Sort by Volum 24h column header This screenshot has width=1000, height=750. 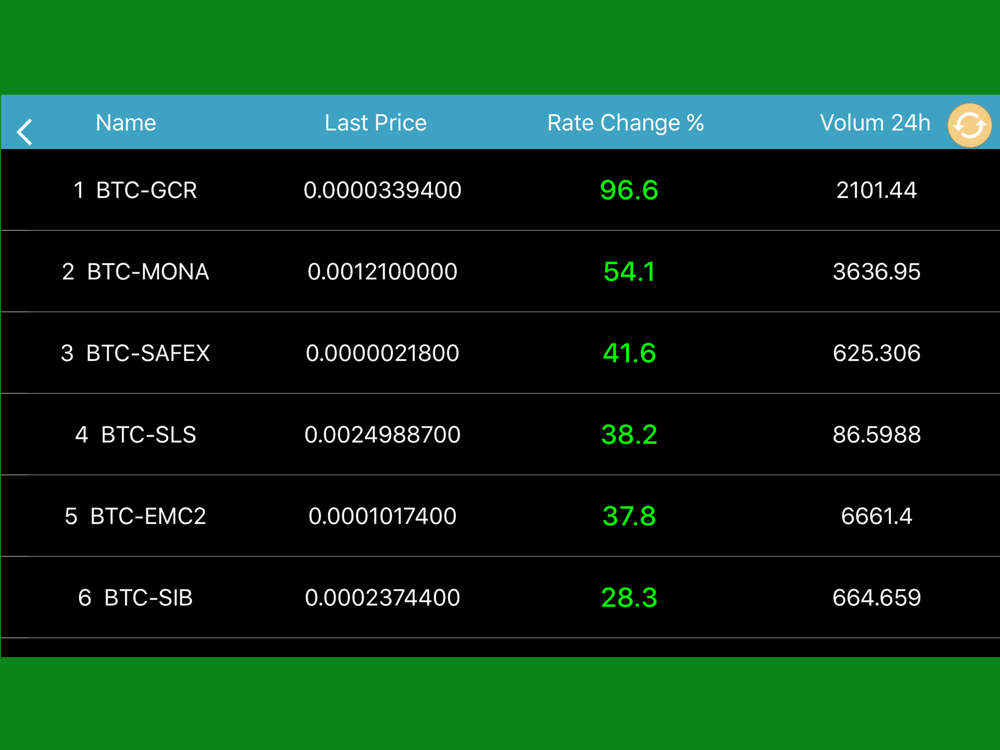[x=875, y=122]
